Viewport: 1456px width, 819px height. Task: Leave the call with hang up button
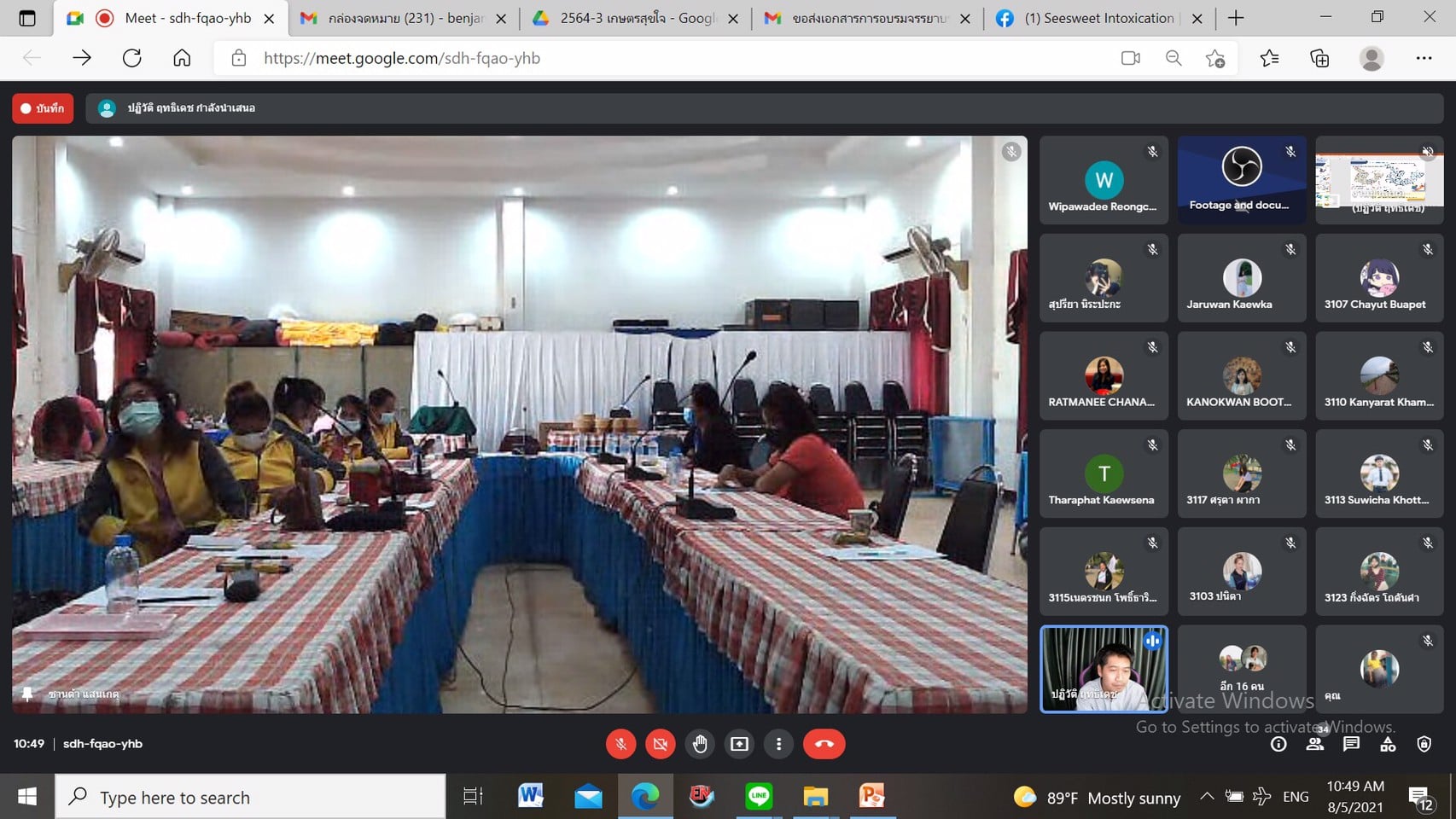[824, 744]
